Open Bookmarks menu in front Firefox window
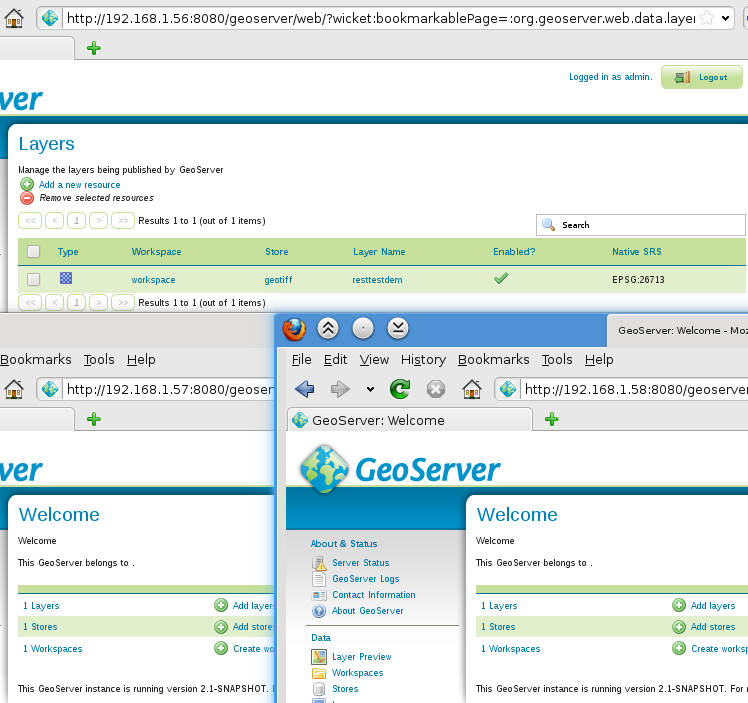Viewport: 748px width, 703px height. (494, 360)
